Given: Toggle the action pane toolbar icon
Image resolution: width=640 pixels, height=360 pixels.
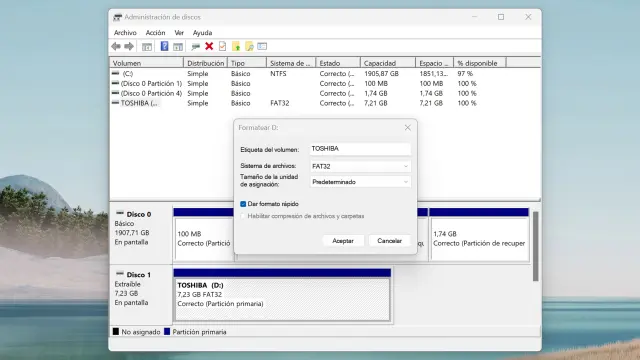Looking at the screenshot, I should (x=178, y=47).
